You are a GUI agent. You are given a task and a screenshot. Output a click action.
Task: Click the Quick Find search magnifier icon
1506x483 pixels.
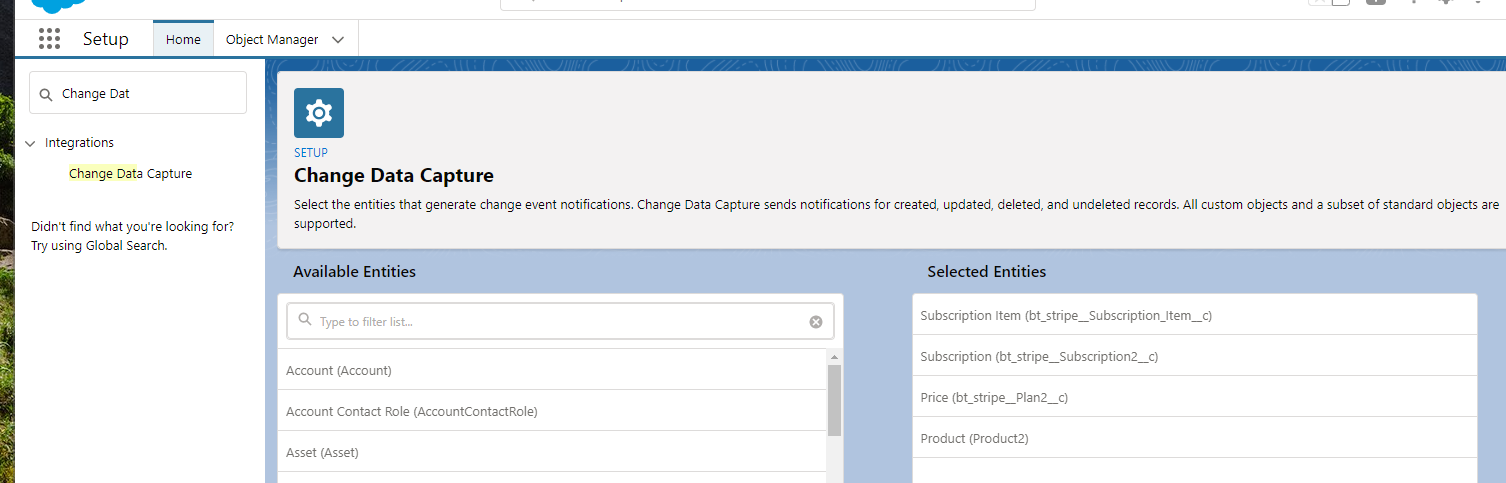click(45, 94)
